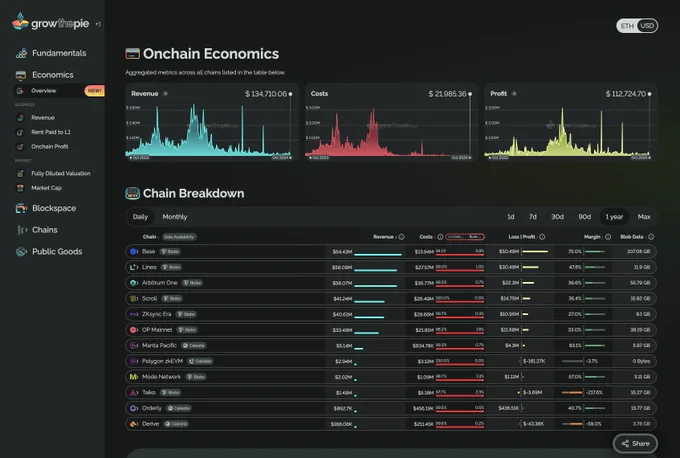Sort table by Blob Data column
The height and width of the screenshot is (458, 680).
(x=633, y=237)
